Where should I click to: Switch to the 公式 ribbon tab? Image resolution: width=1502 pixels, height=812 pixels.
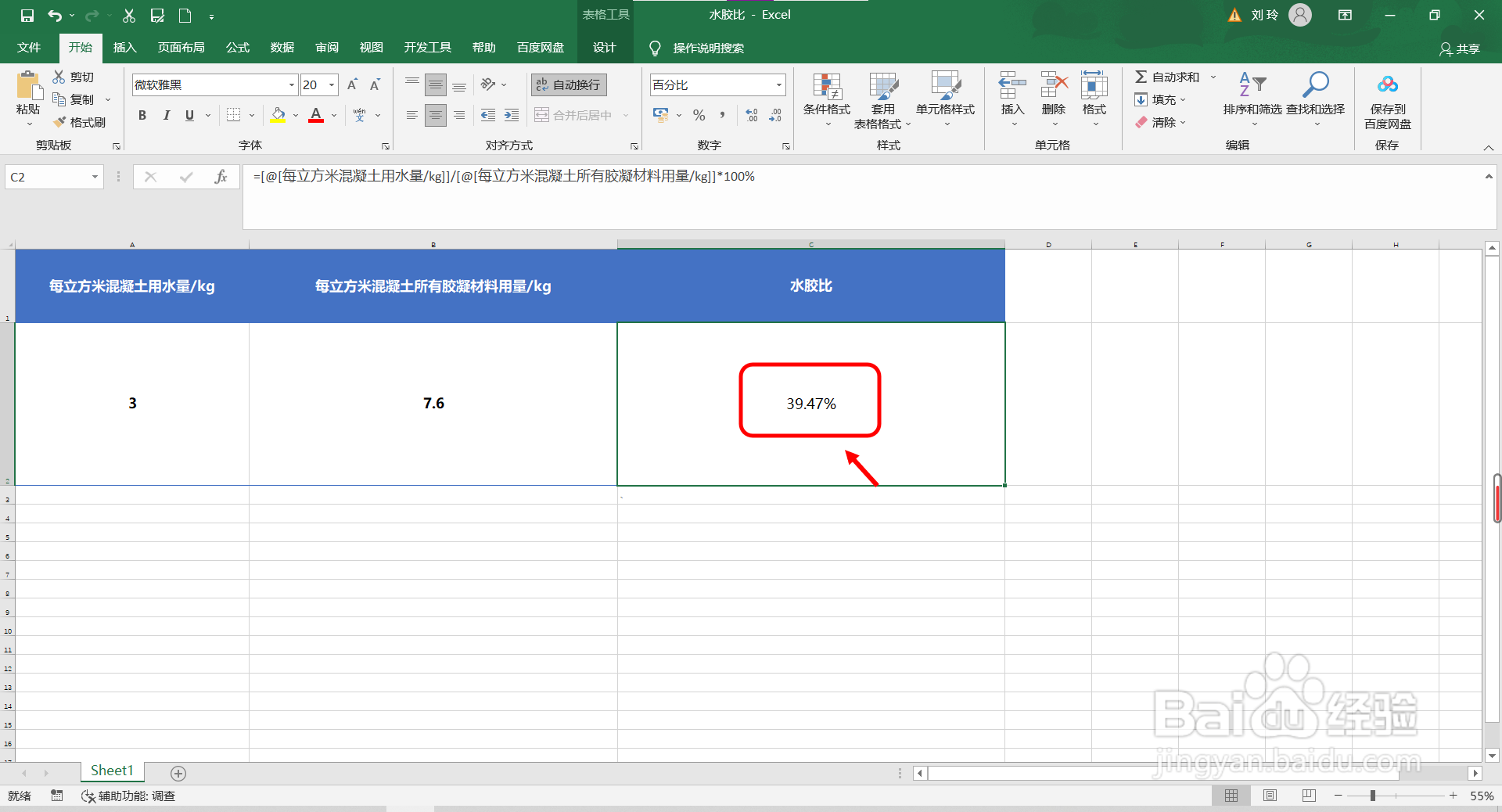tap(237, 48)
